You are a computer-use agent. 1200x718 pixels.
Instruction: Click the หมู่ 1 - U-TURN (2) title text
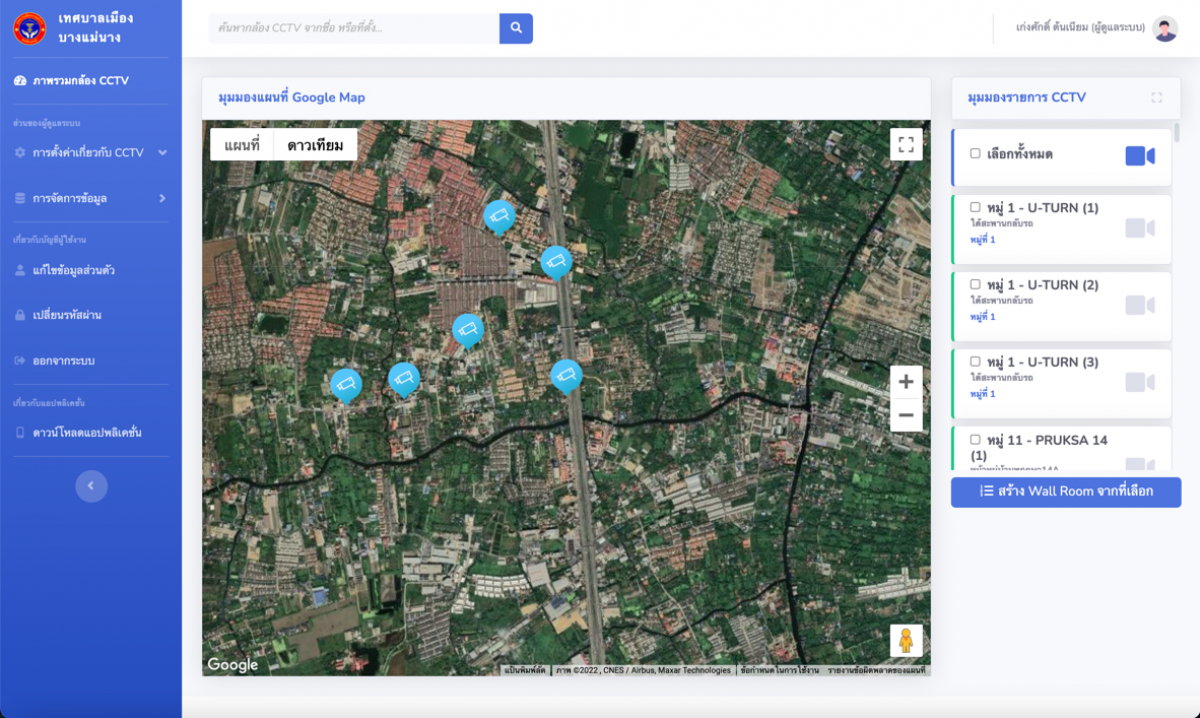coord(1043,285)
